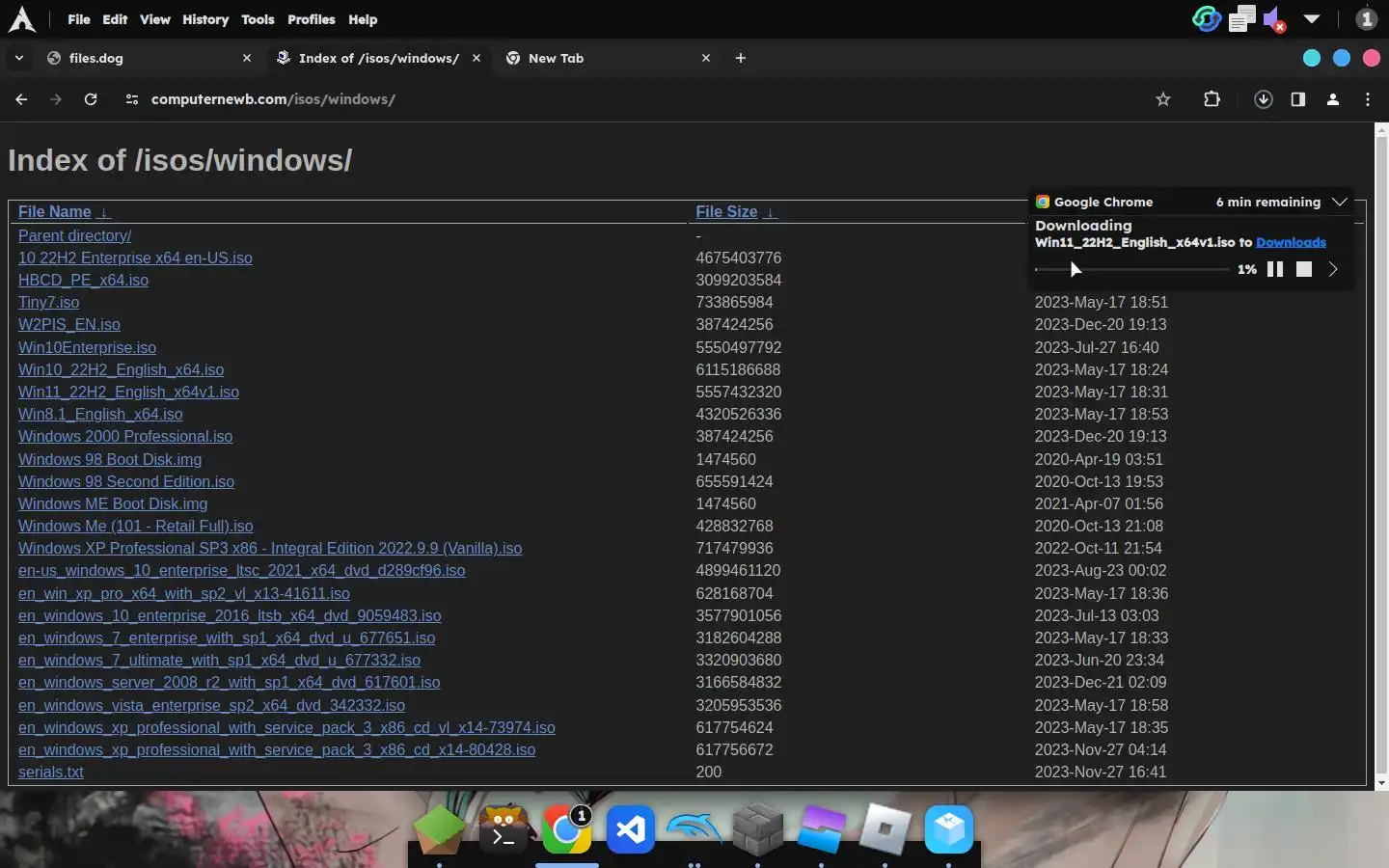Click in the address bar URL
Screen dimensions: 1389x868
(273, 99)
